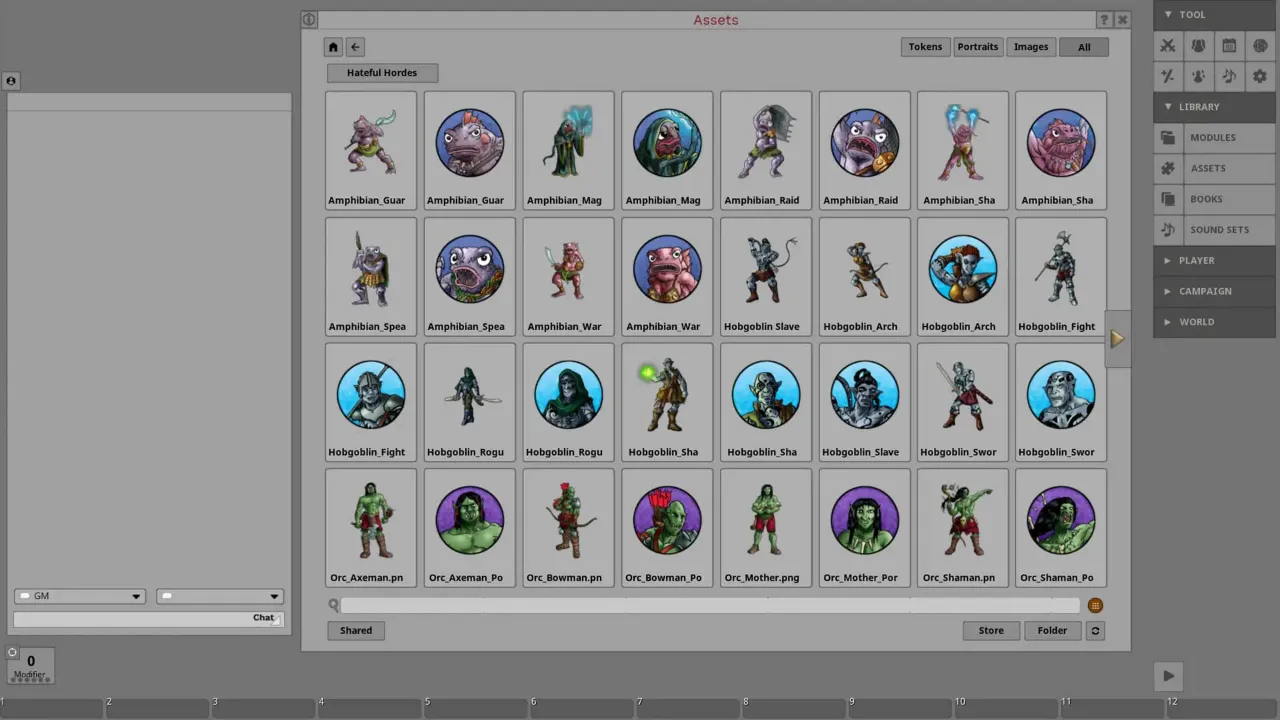This screenshot has height=720, width=1280.
Task: Filter assets by Tokens
Action: [925, 47]
